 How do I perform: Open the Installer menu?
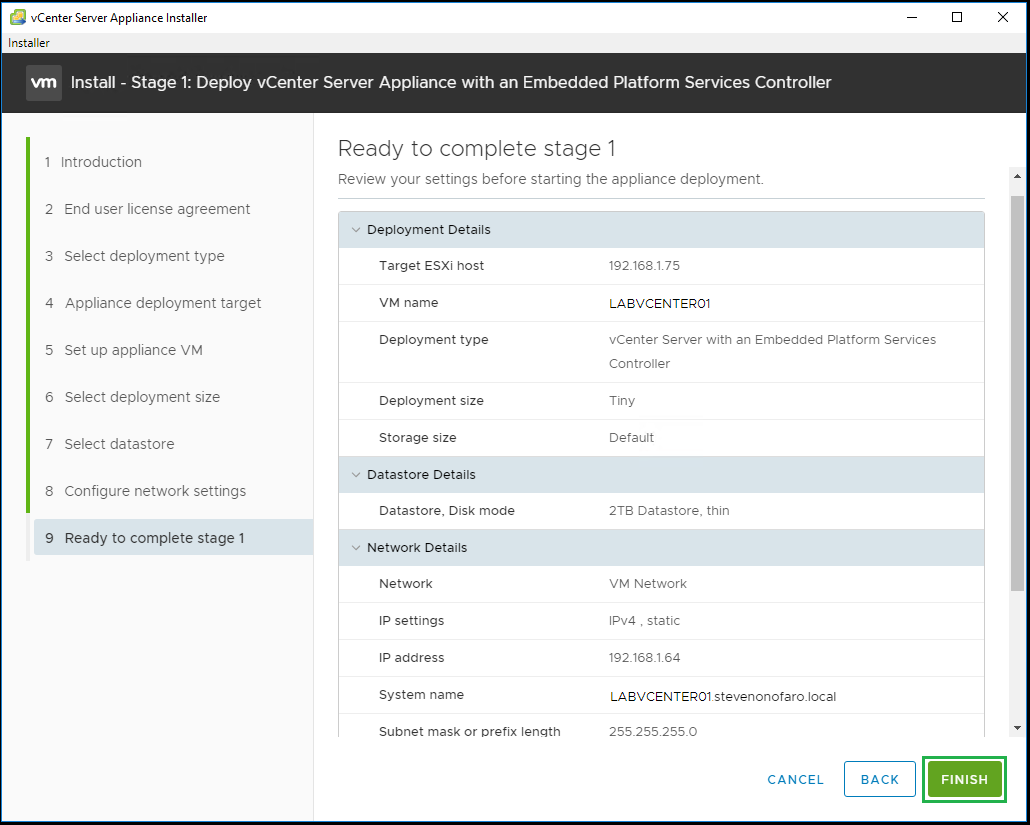(x=29, y=43)
